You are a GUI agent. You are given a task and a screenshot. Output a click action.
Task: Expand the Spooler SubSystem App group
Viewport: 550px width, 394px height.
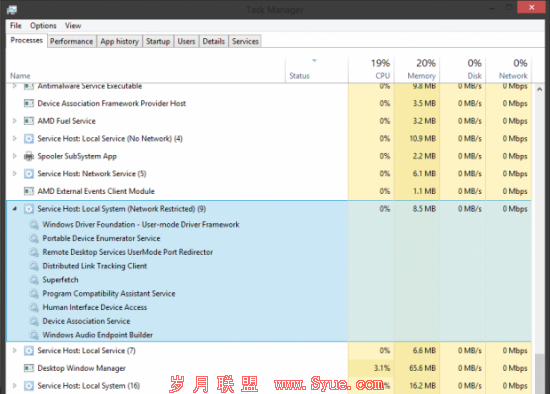(x=15, y=156)
